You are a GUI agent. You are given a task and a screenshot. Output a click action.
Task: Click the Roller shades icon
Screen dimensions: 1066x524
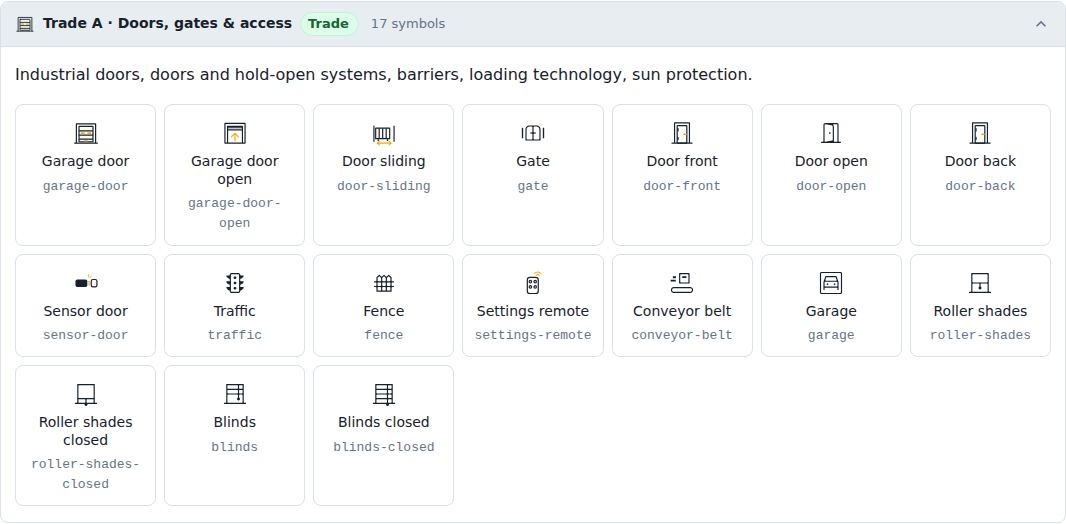click(x=980, y=283)
